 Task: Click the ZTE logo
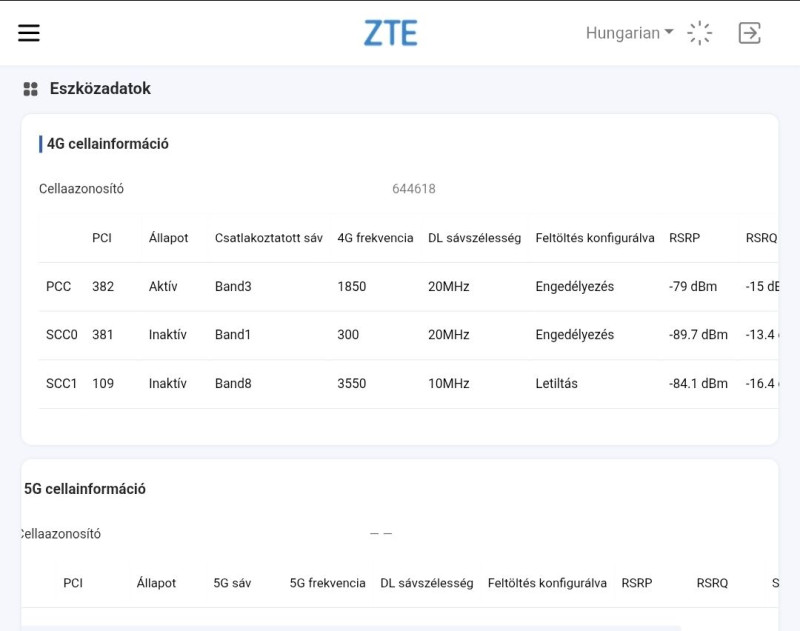tap(390, 33)
